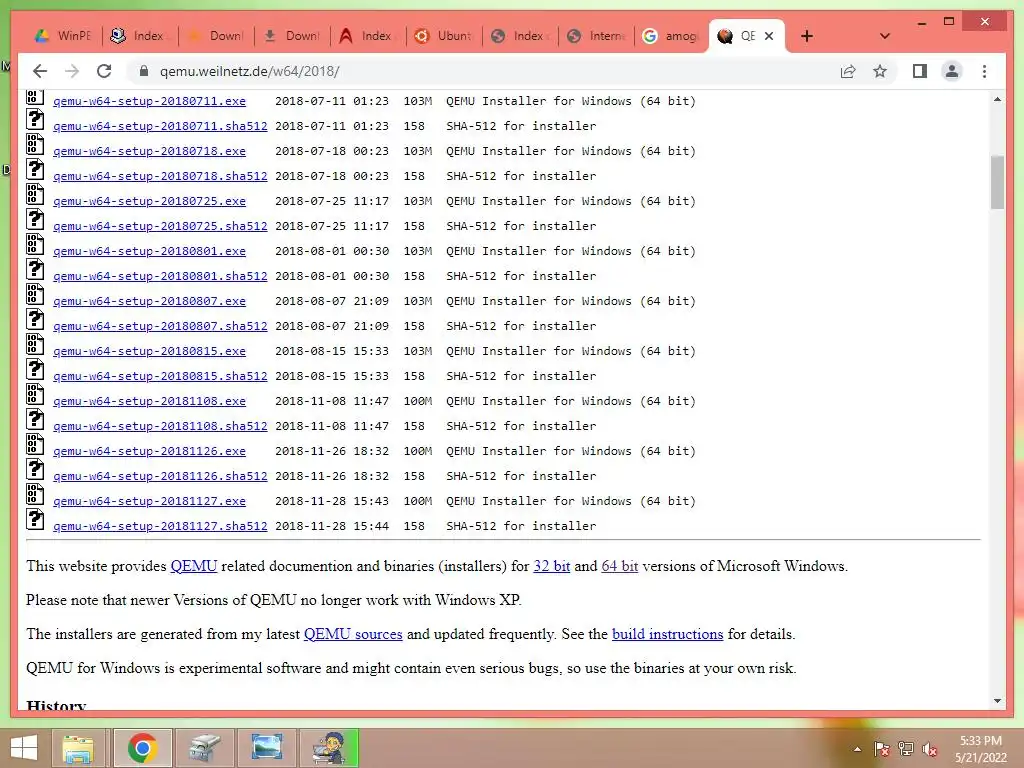Open the QEMU link in the description paragraph

click(194, 566)
